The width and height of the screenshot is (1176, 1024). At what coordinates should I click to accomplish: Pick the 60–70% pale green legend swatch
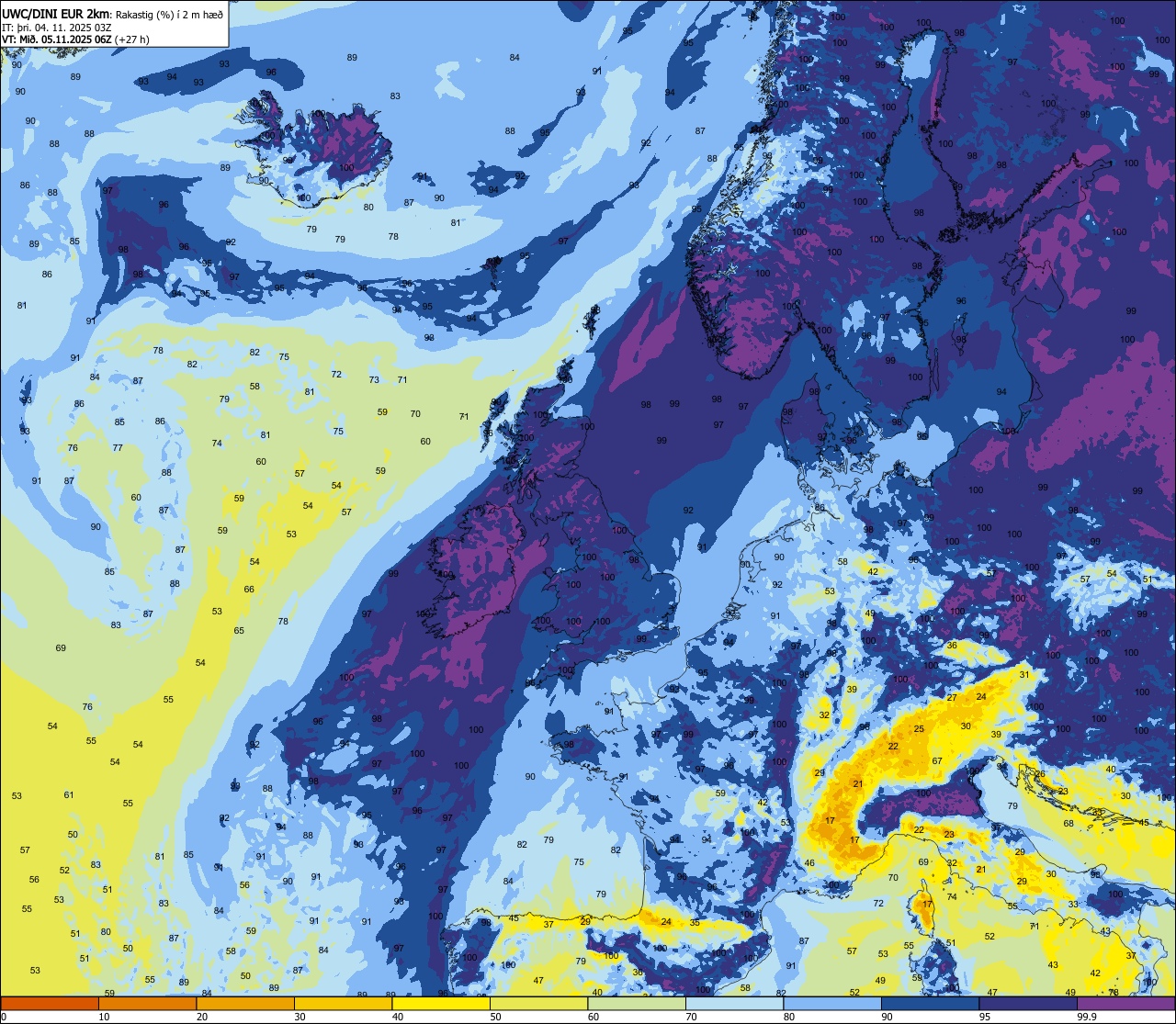click(637, 1003)
